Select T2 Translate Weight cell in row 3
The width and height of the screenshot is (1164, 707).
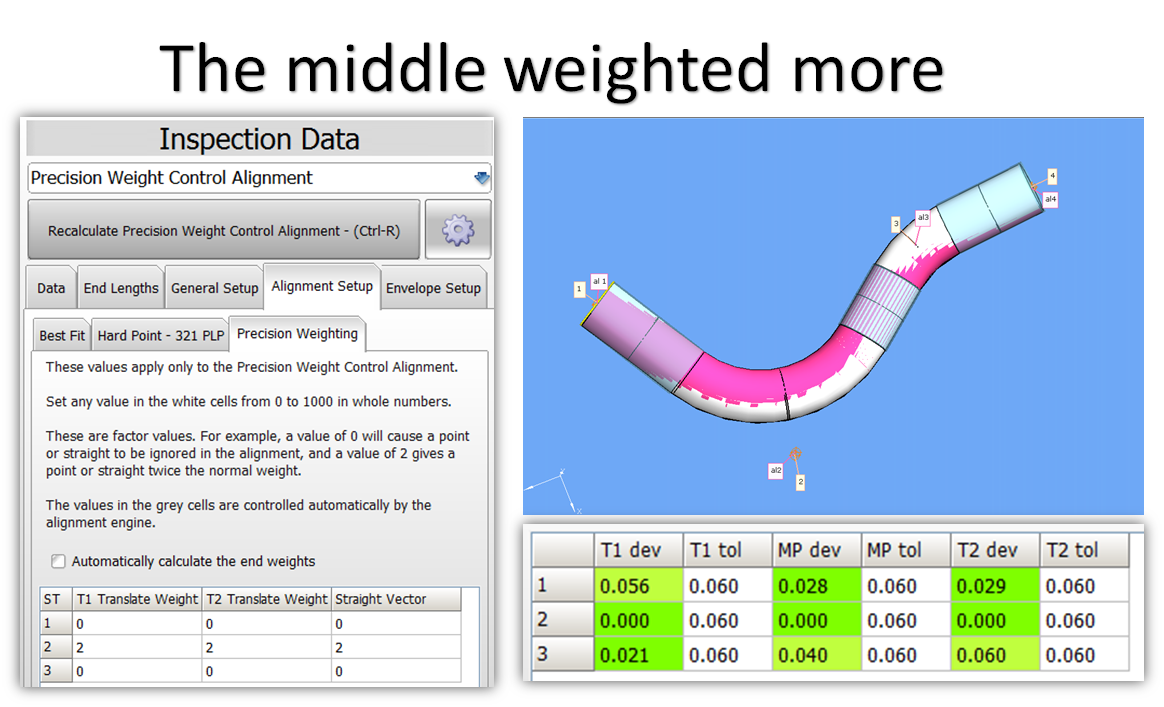(x=266, y=671)
